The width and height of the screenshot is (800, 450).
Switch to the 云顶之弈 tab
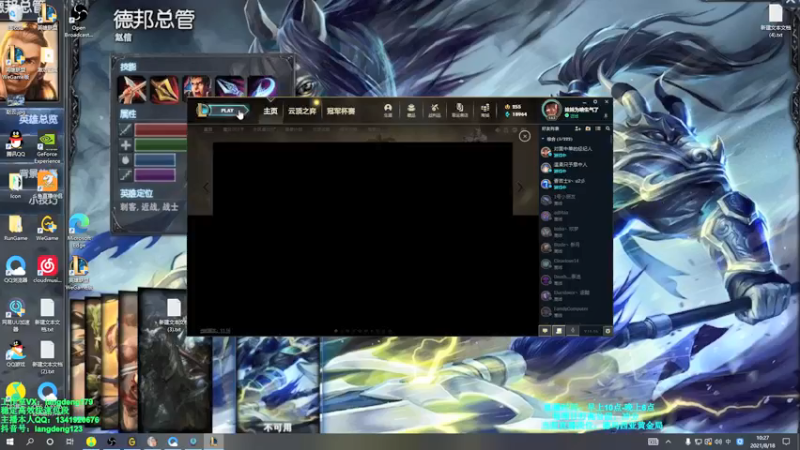[x=302, y=111]
